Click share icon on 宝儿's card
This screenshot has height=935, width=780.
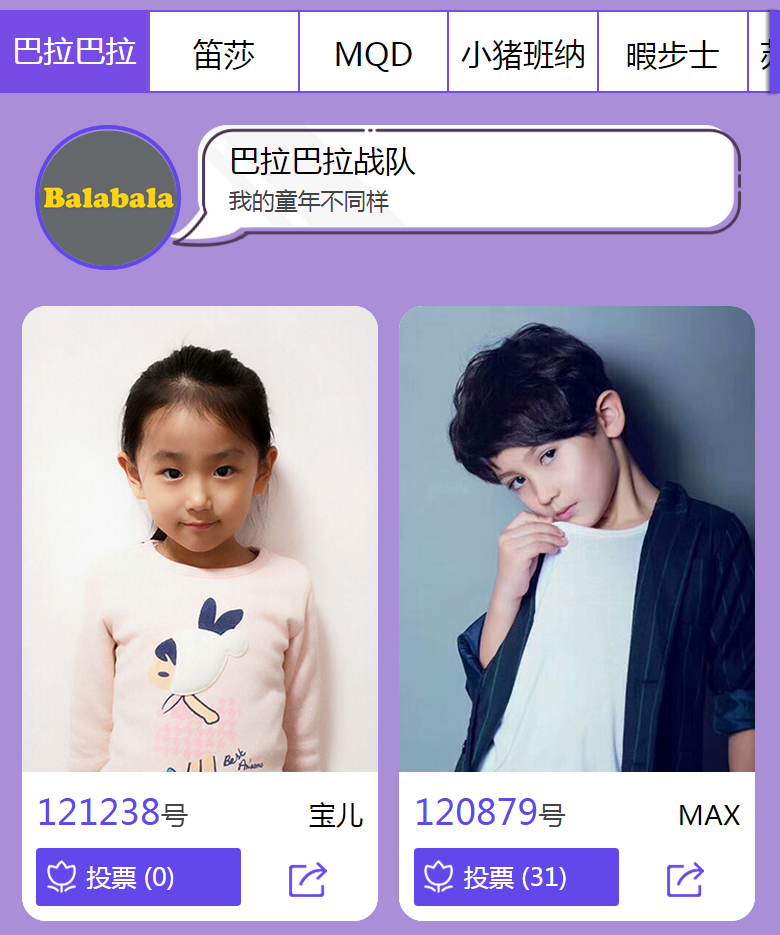pos(308,878)
